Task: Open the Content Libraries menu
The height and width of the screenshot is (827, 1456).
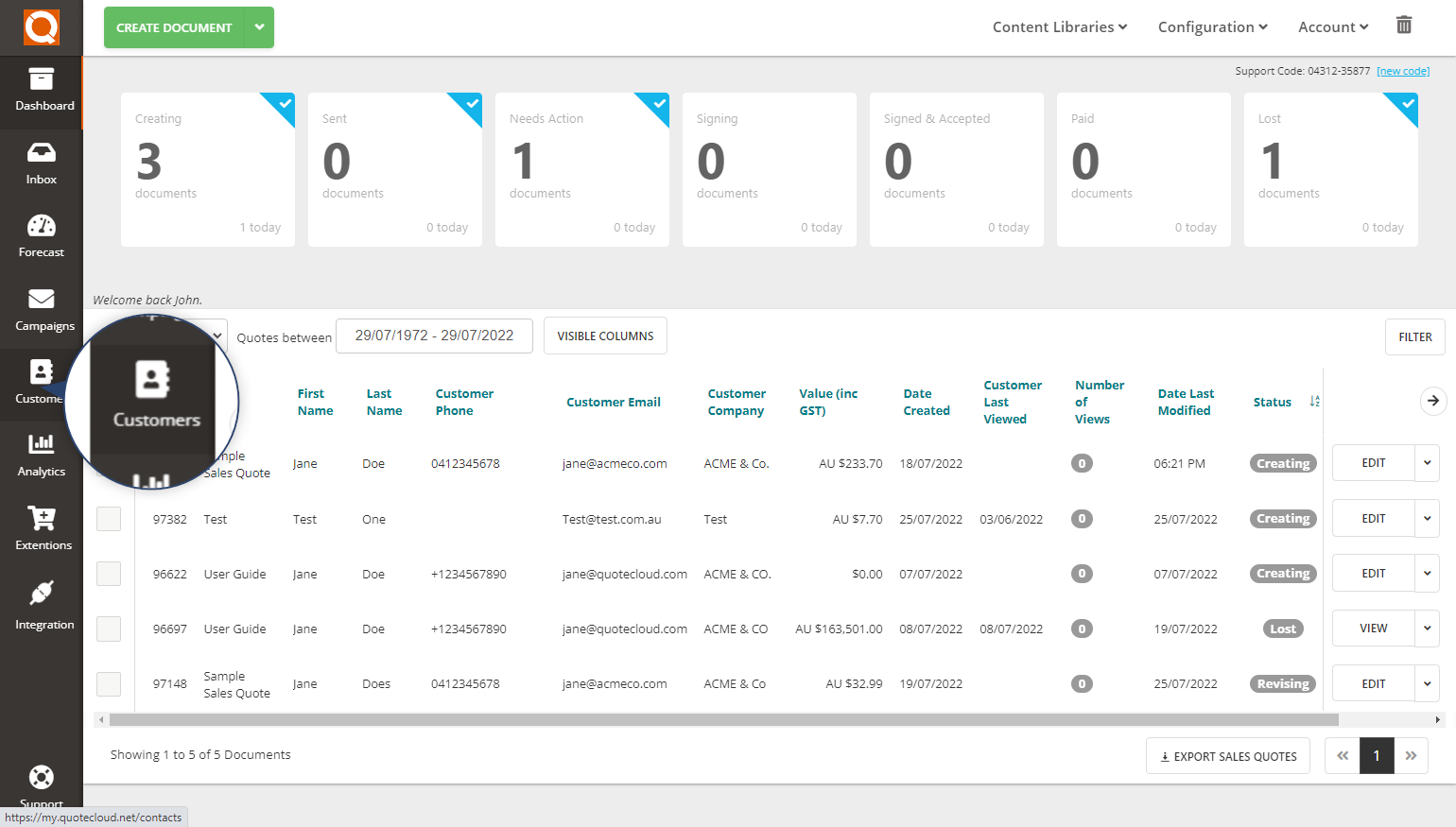Action: (1058, 26)
